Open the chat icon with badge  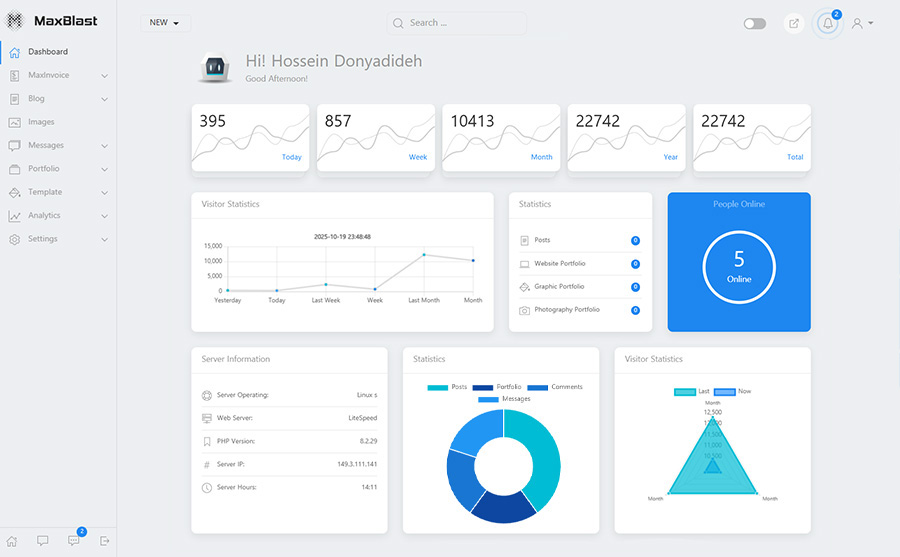(73, 541)
